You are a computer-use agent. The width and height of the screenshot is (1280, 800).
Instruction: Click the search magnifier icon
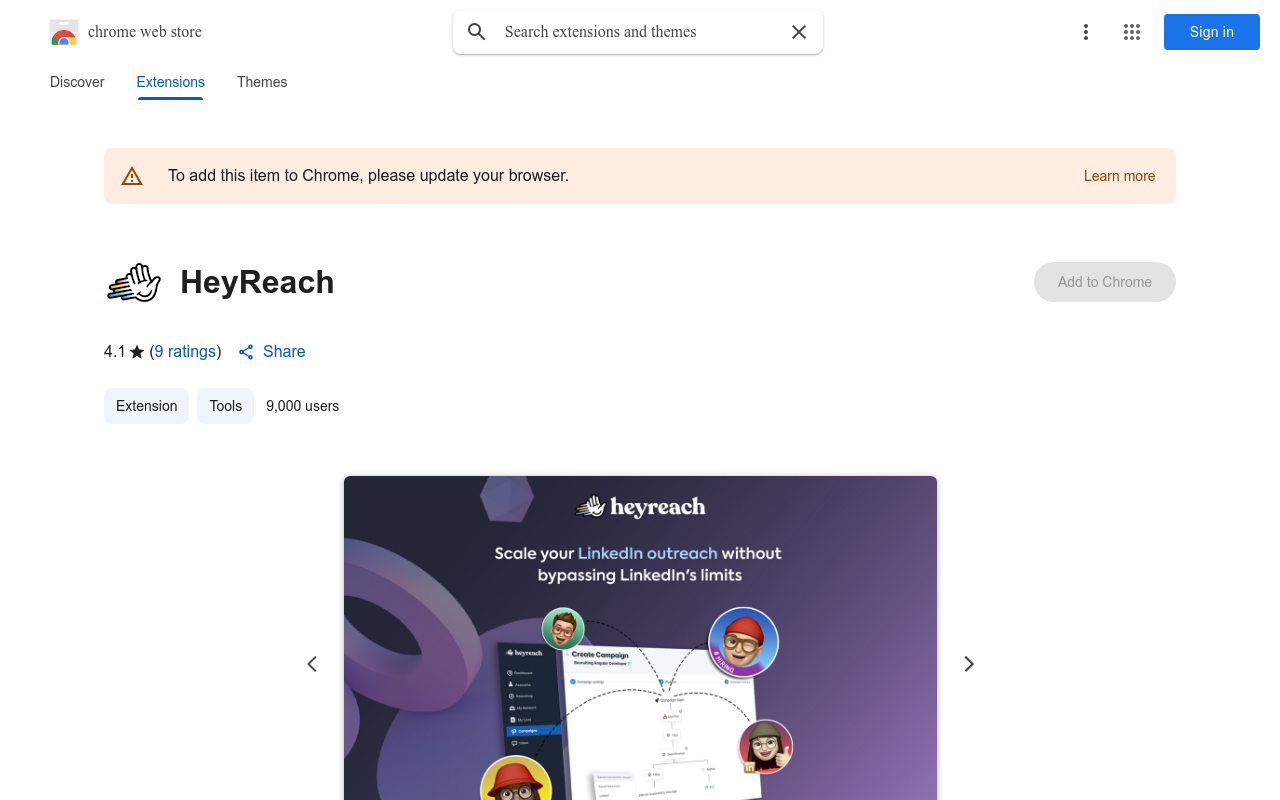(477, 32)
